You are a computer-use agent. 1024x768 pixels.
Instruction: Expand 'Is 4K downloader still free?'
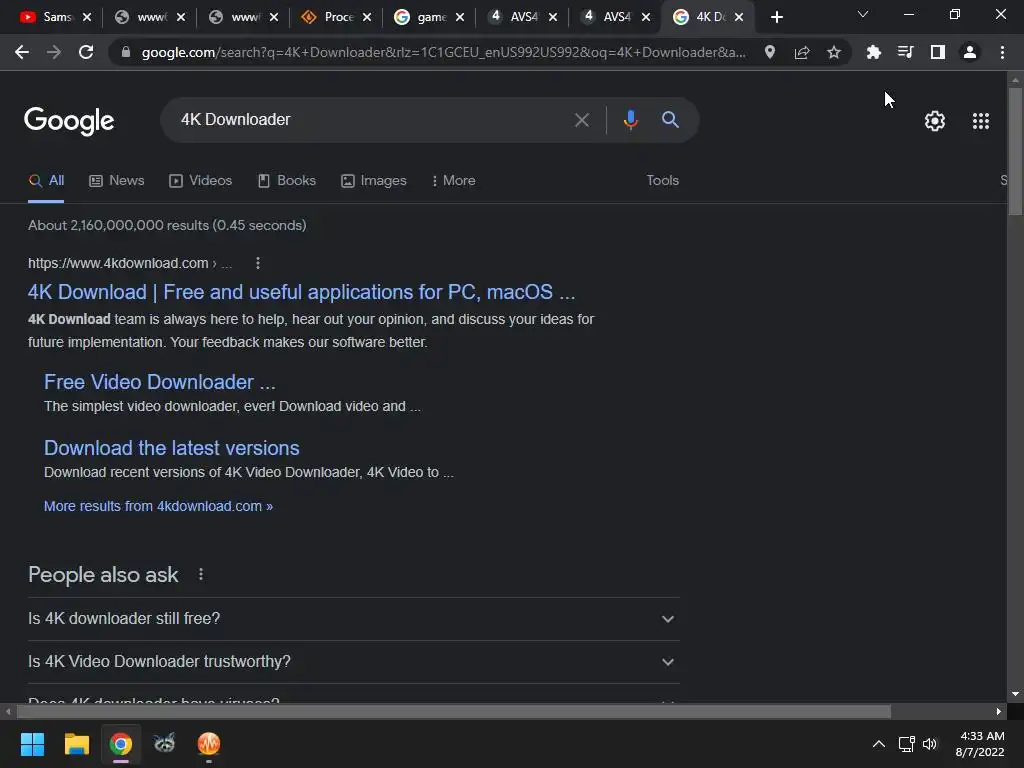[x=353, y=618]
